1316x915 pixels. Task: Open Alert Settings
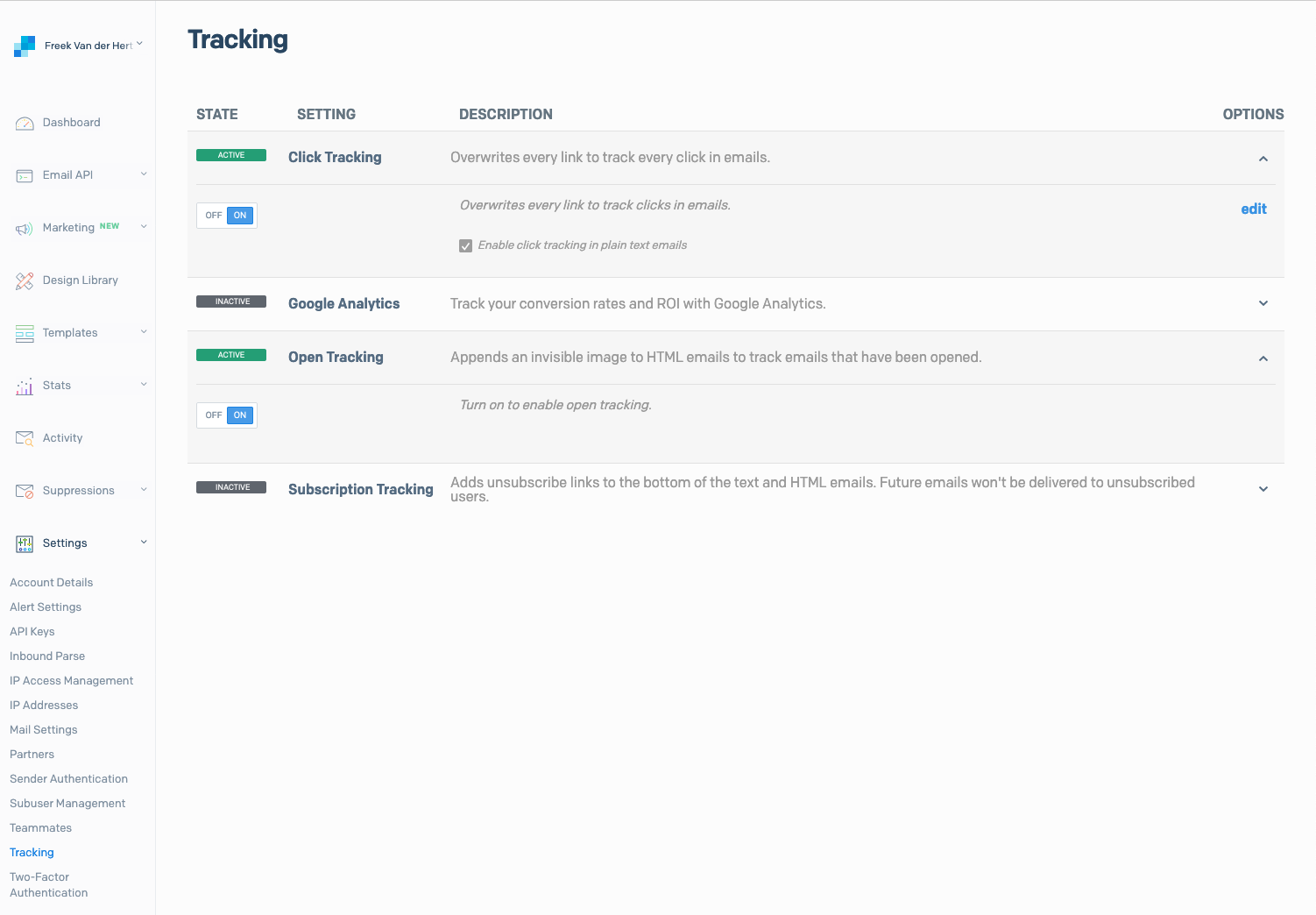tap(46, 607)
